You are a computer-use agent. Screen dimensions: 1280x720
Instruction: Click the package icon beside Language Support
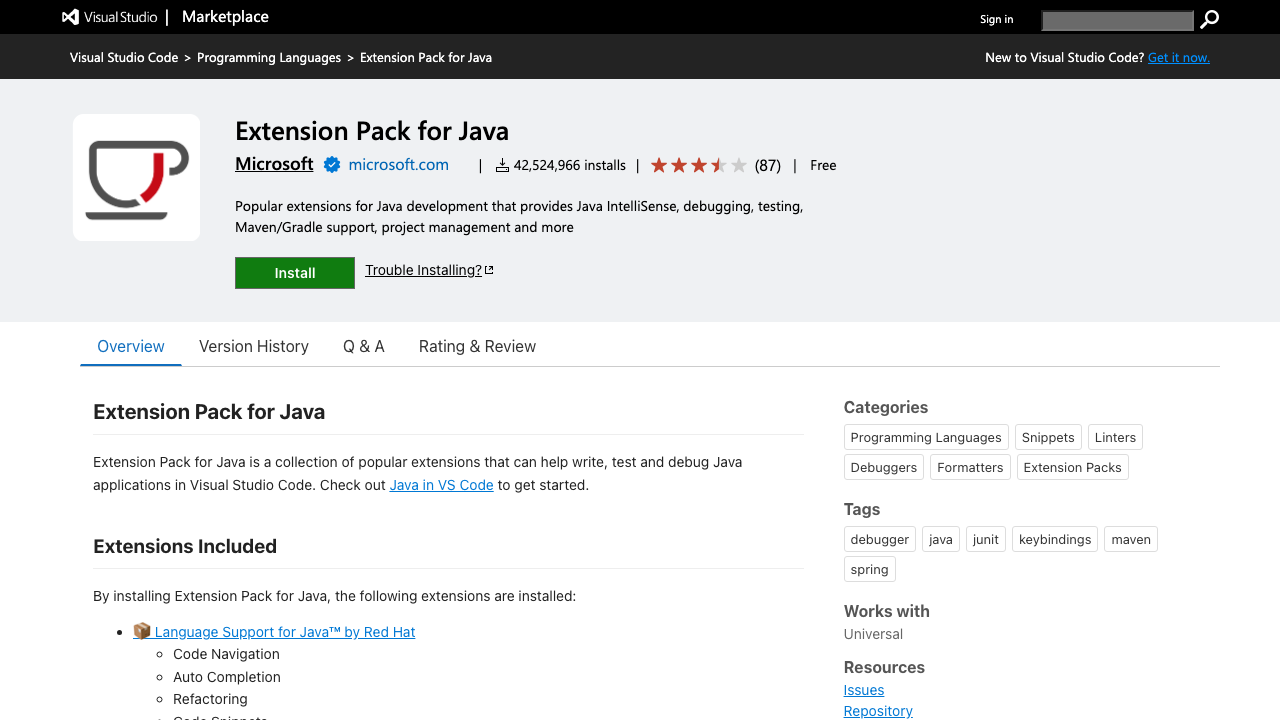click(x=142, y=632)
